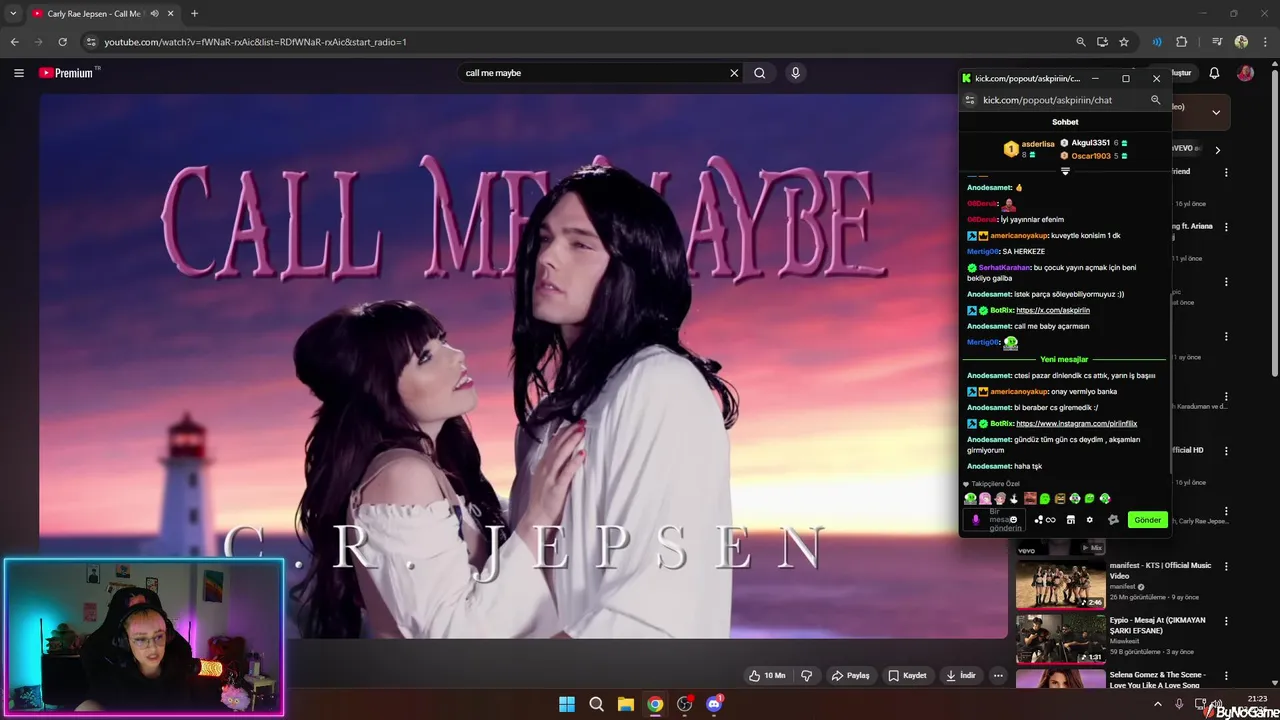This screenshot has width=1280, height=720.
Task: Open options for Selena Gomez video
Action: click(1227, 676)
